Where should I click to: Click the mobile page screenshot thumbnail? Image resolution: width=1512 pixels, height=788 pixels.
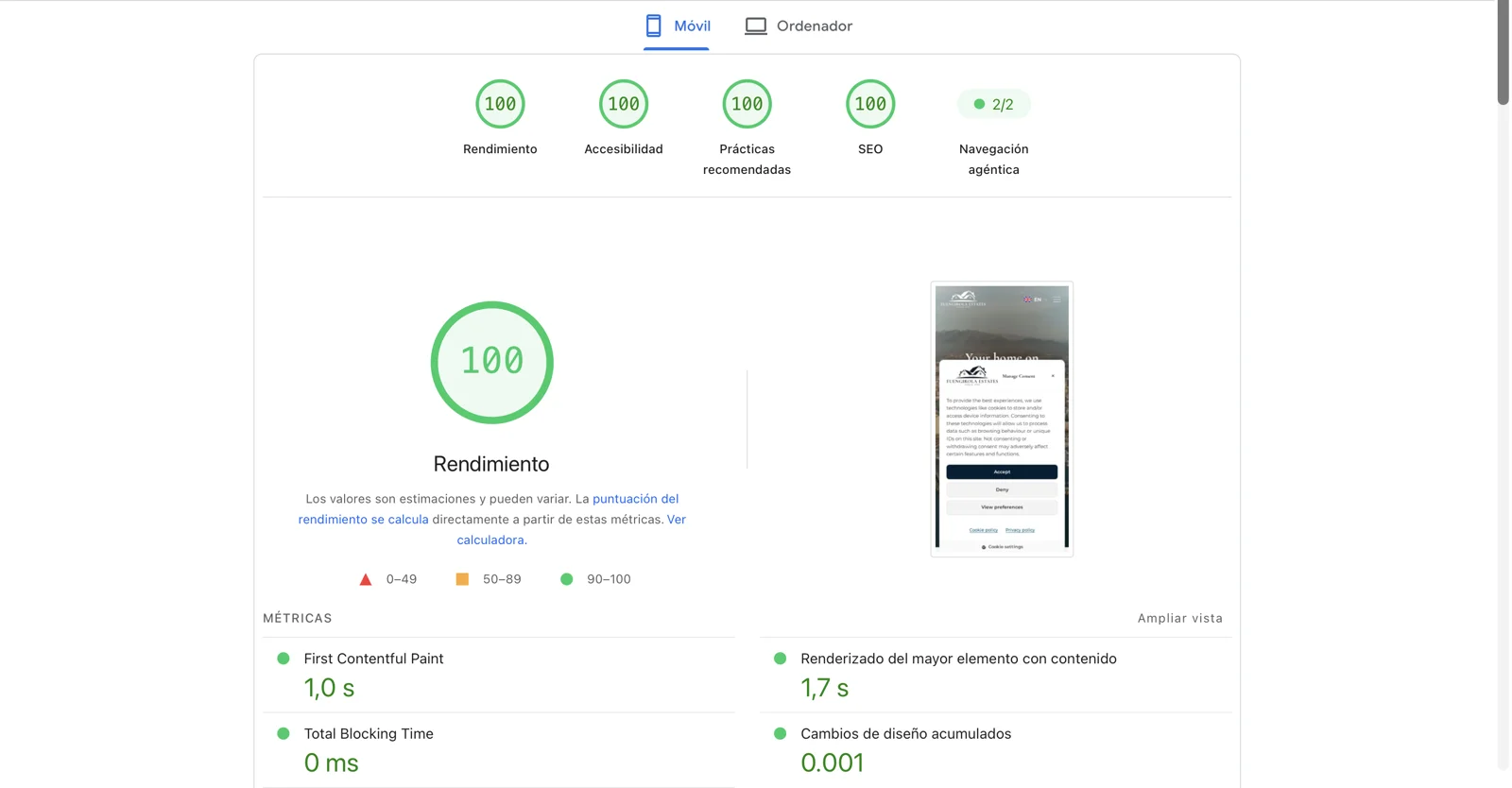1002,419
